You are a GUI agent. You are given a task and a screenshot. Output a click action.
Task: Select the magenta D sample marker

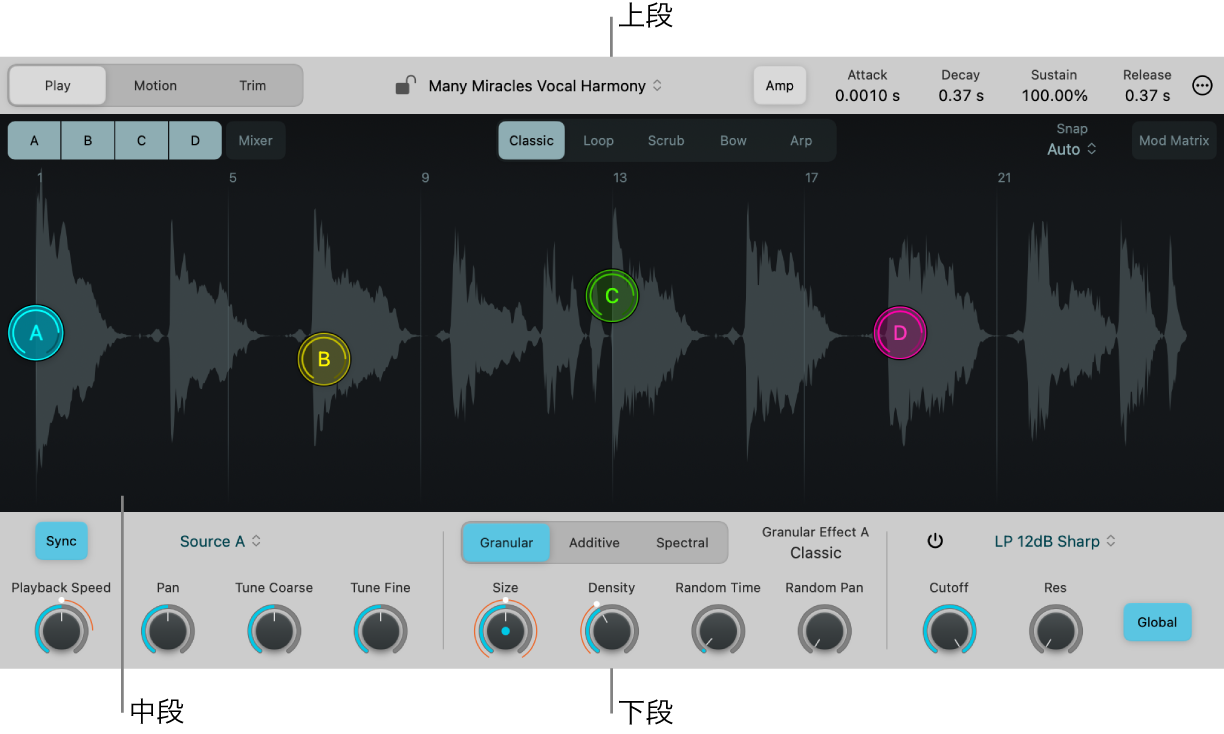[x=900, y=333]
